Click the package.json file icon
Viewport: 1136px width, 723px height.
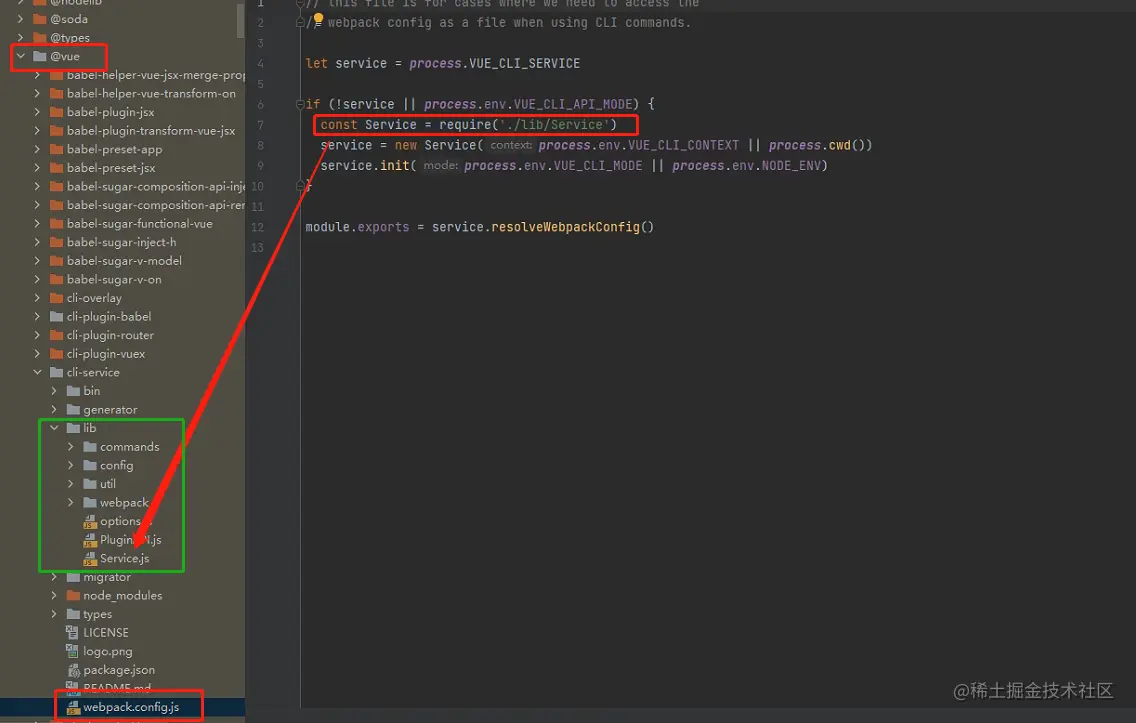72,670
